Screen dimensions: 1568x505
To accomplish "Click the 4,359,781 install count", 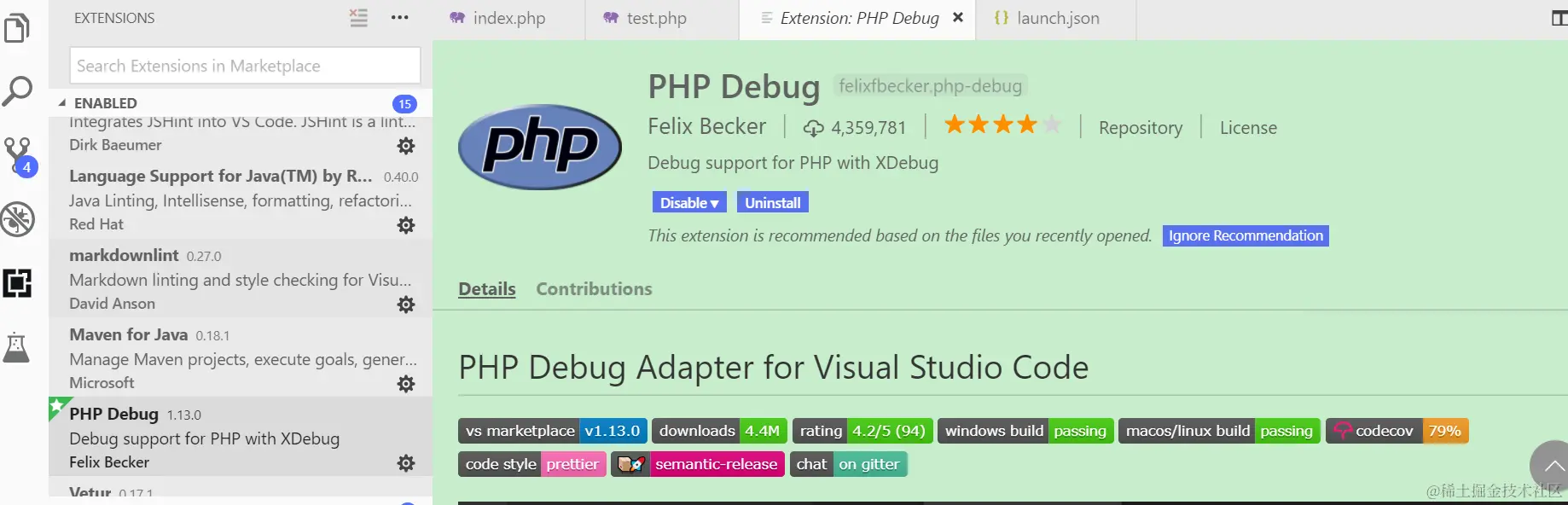I will pos(868,128).
